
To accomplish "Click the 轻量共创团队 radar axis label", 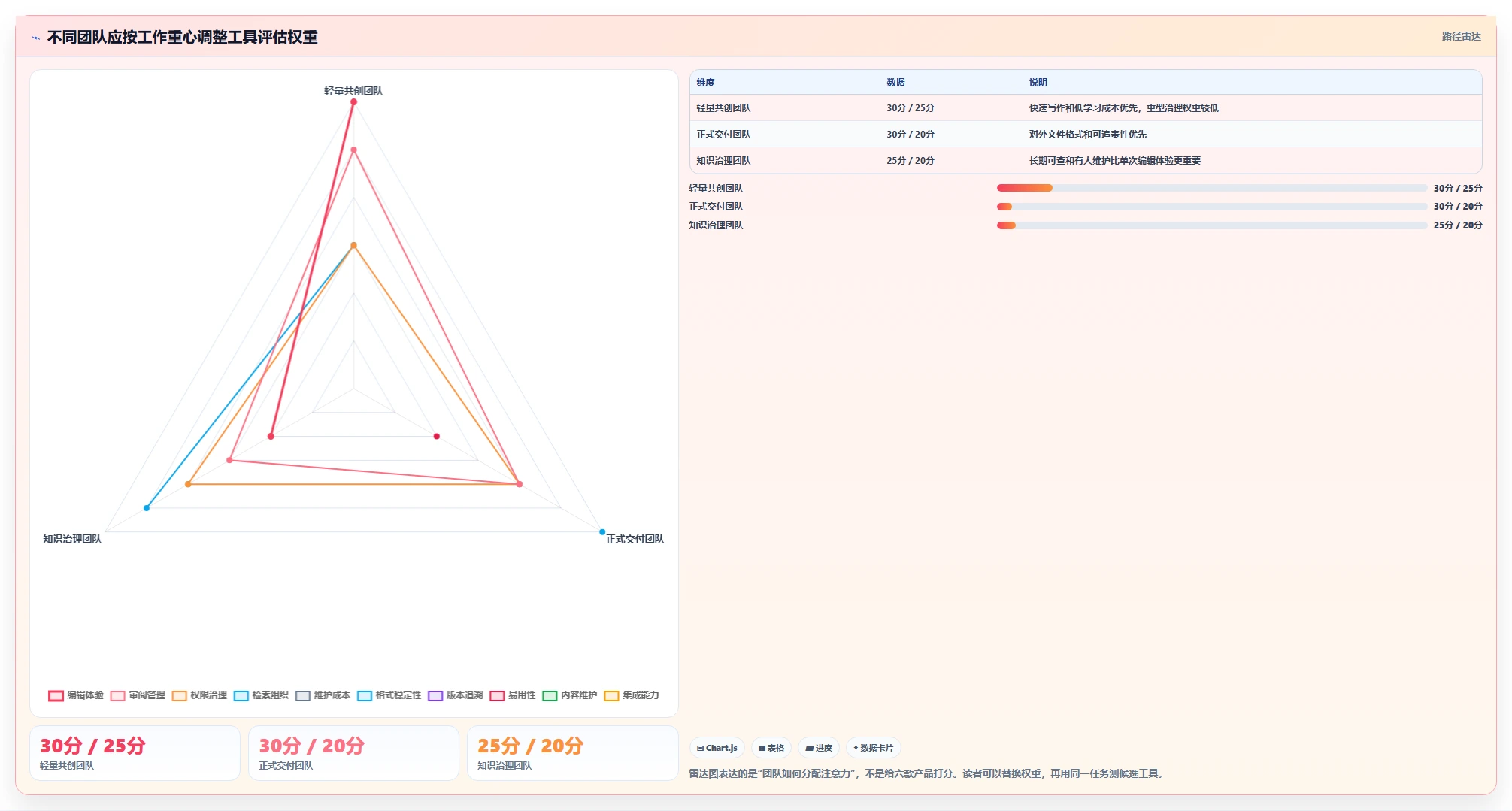I will pos(353,91).
